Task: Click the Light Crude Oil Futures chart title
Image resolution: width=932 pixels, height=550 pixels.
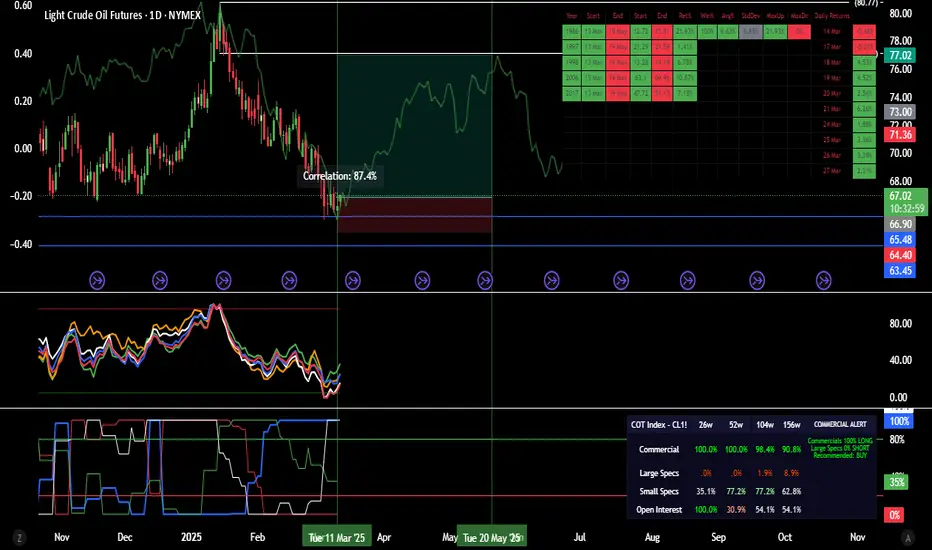Action: pos(122,15)
